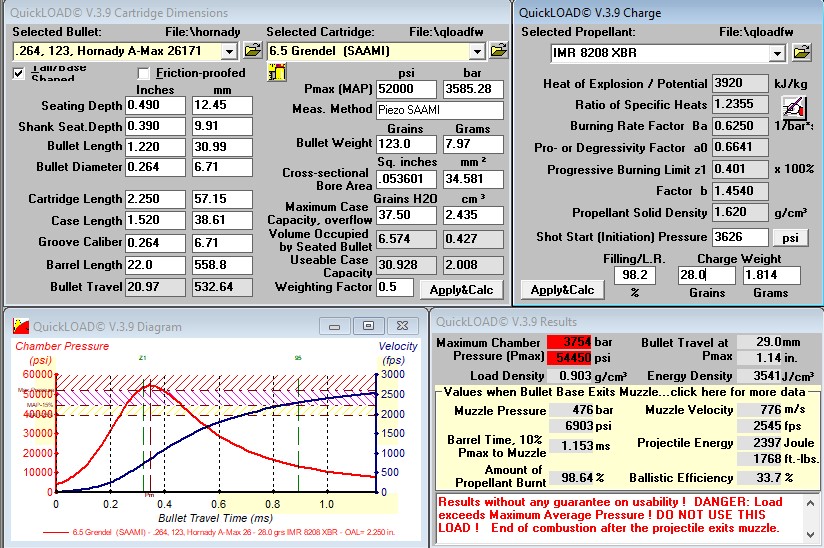Click the QuickLOAD Diagram window icon
Image resolution: width=824 pixels, height=548 pixels.
[21, 326]
